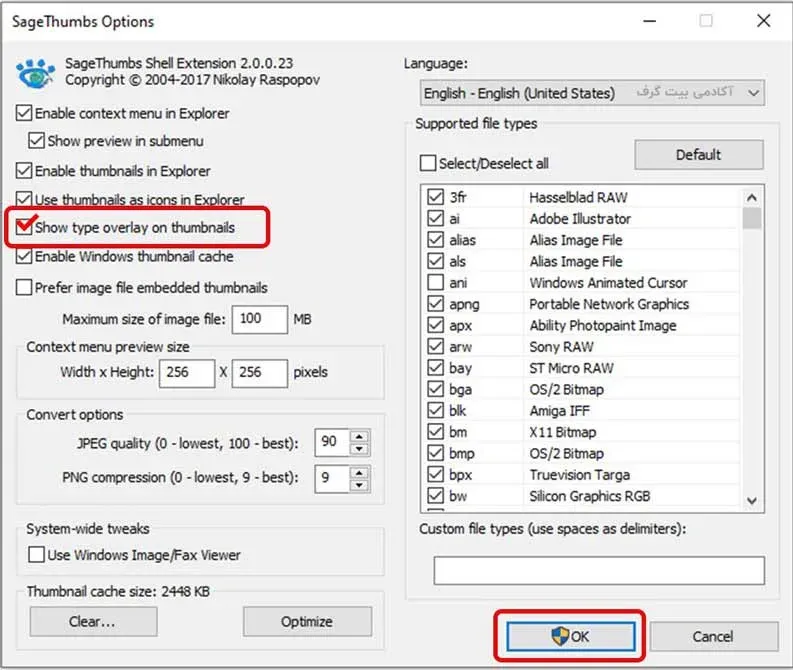Uncheck the bmp file type checkbox
This screenshot has height=670, width=793.
point(435,453)
